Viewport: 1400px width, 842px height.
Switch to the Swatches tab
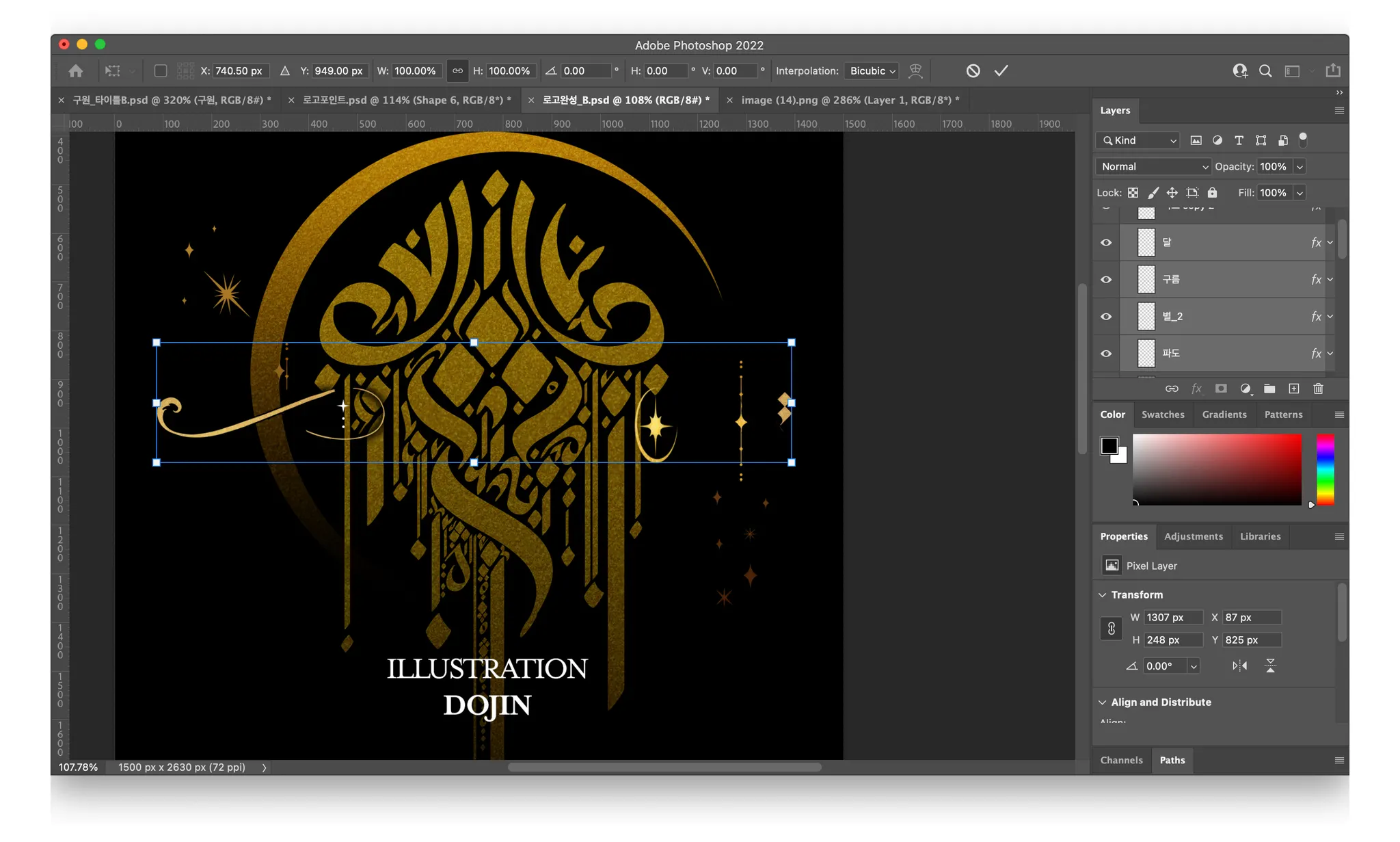[1162, 415]
